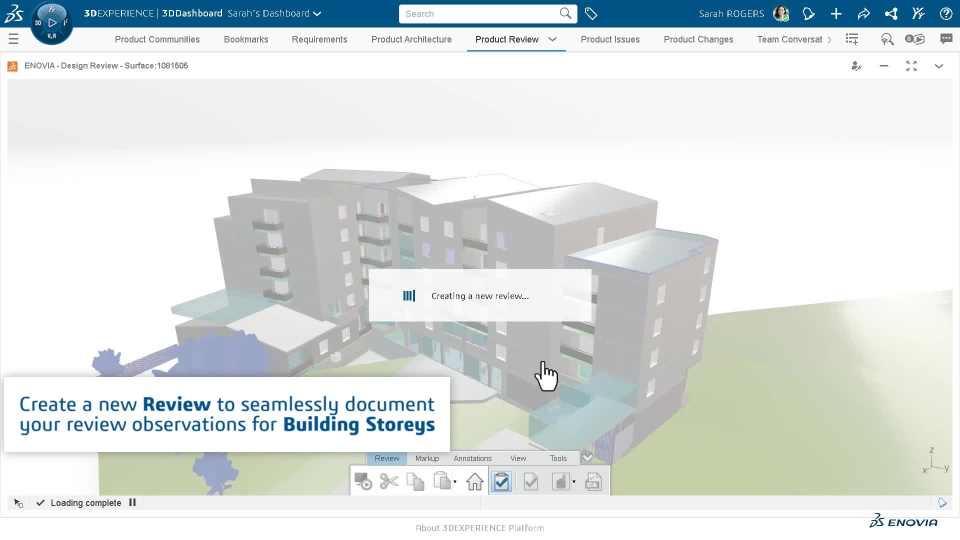Viewport: 960px width, 540px height.
Task: Click the user edit icon in widget header
Action: click(857, 66)
